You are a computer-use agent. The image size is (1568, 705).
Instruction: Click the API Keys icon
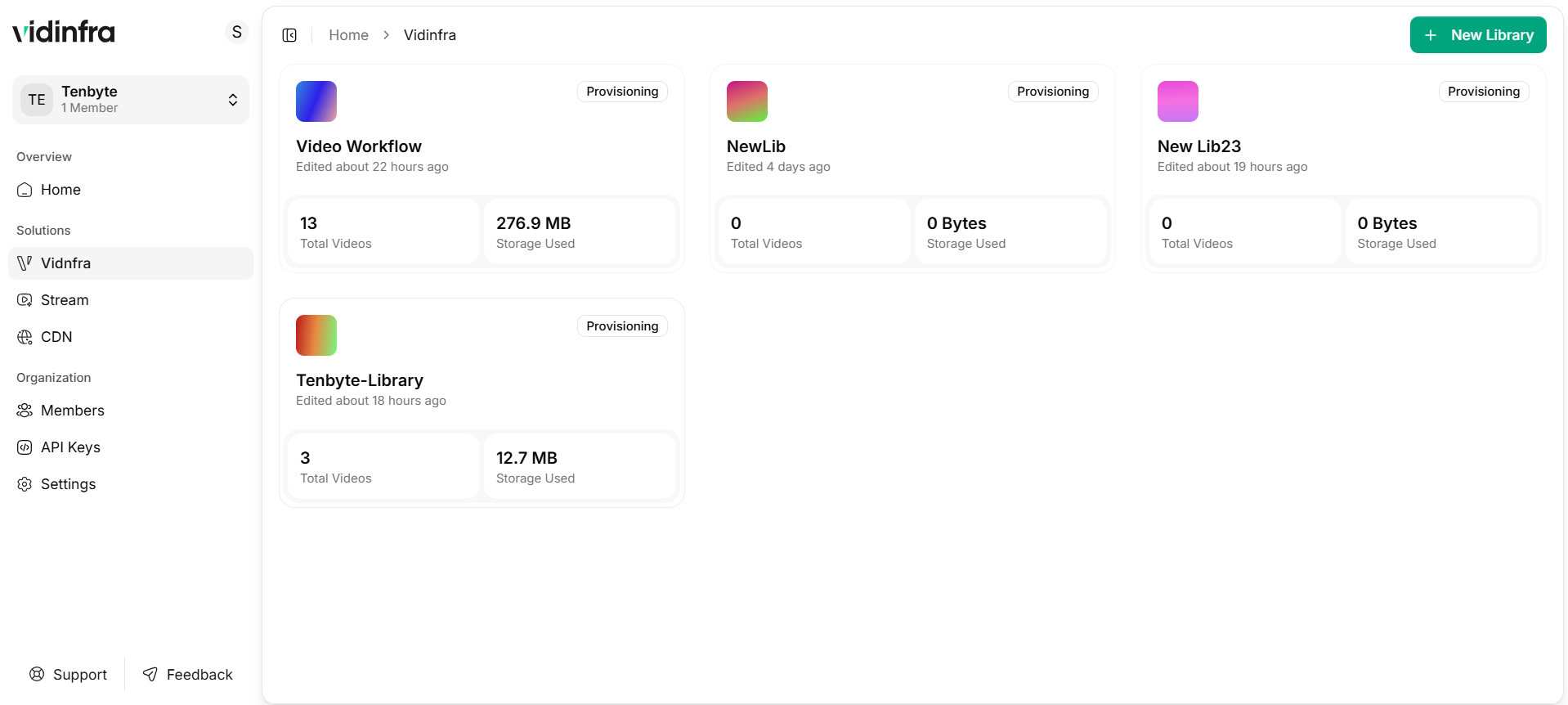25,447
